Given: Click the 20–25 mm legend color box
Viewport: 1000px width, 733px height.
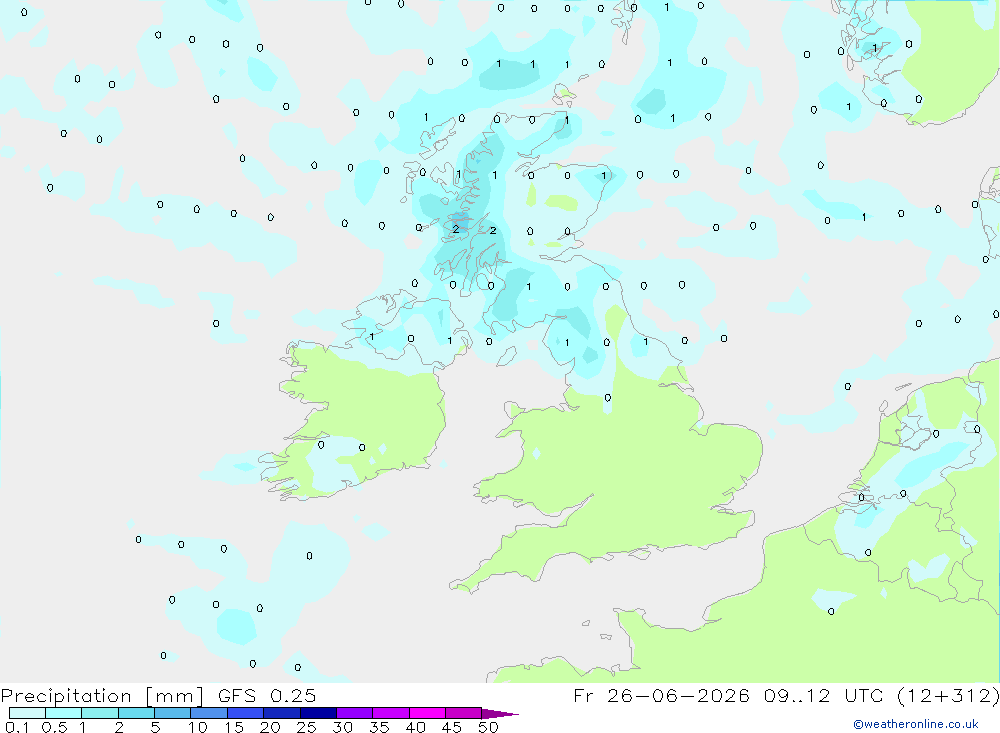Looking at the screenshot, I should tap(282, 713).
